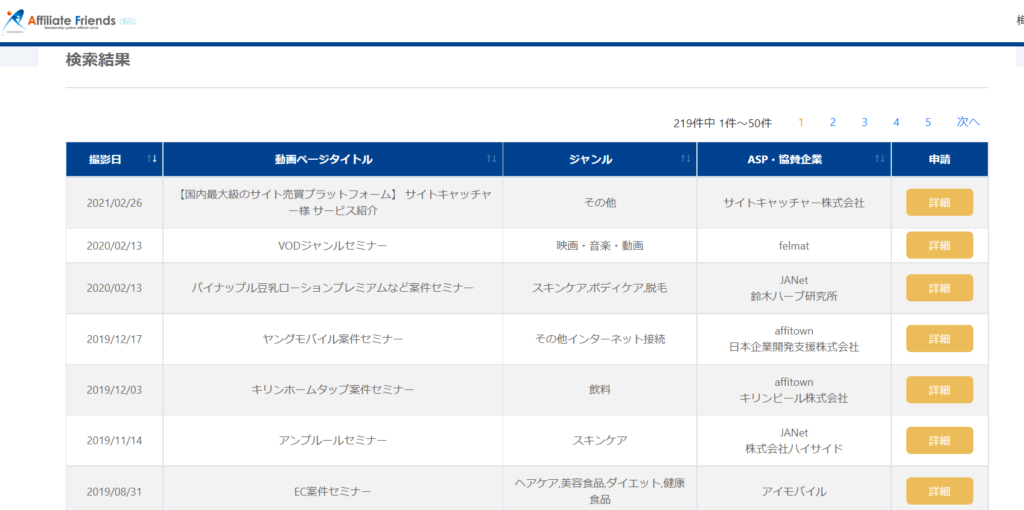Image resolution: width=1024 pixels, height=510 pixels.
Task: Click the キリンホームタップ案件セミナー title
Action: pos(332,390)
